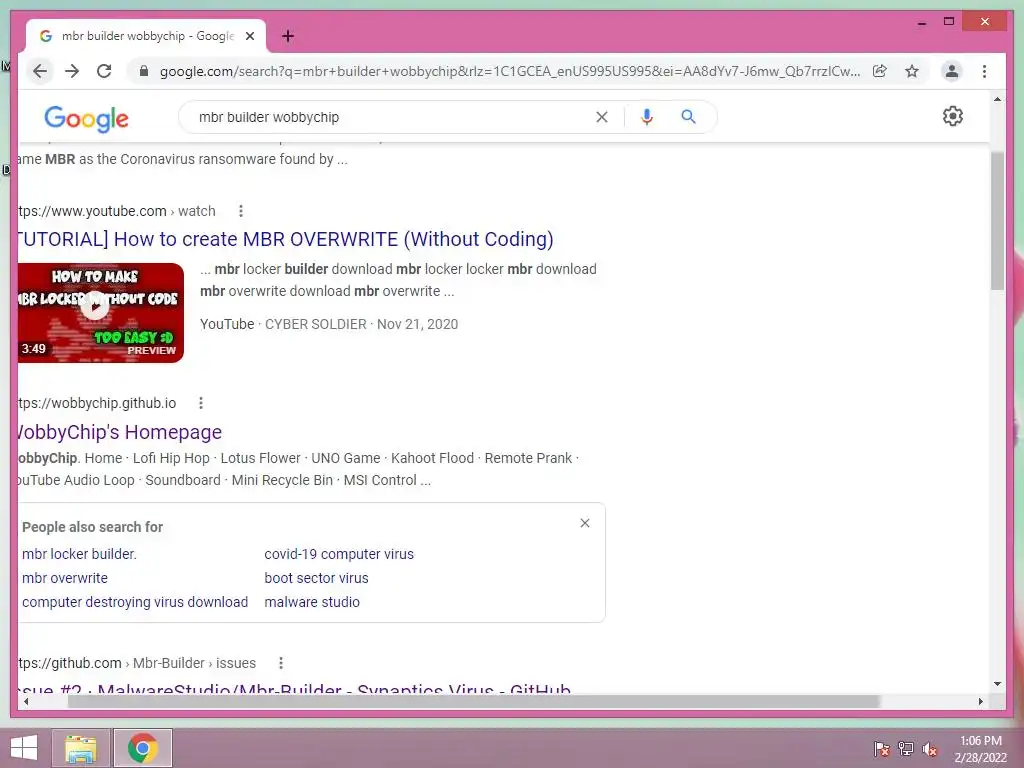
Task: Click the muted volume tray icon
Action: click(929, 748)
